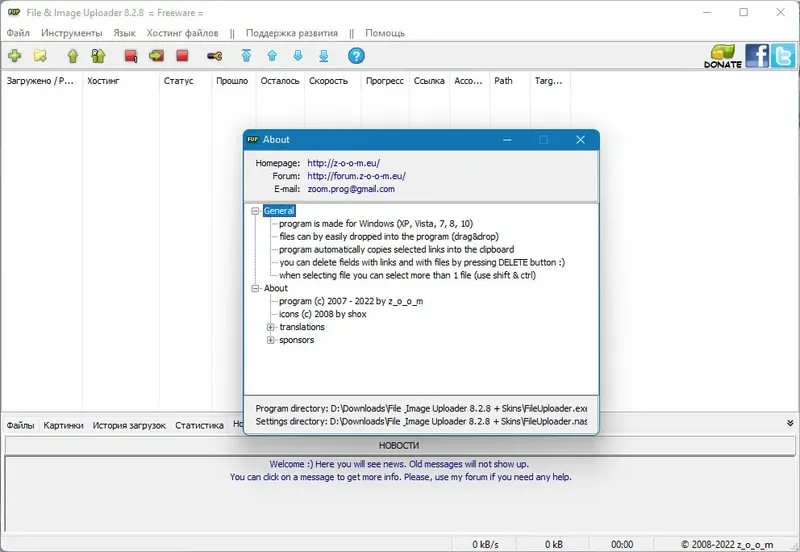Click the key accounts icon in toolbar
Viewport: 800px width, 552px height.
[x=214, y=56]
